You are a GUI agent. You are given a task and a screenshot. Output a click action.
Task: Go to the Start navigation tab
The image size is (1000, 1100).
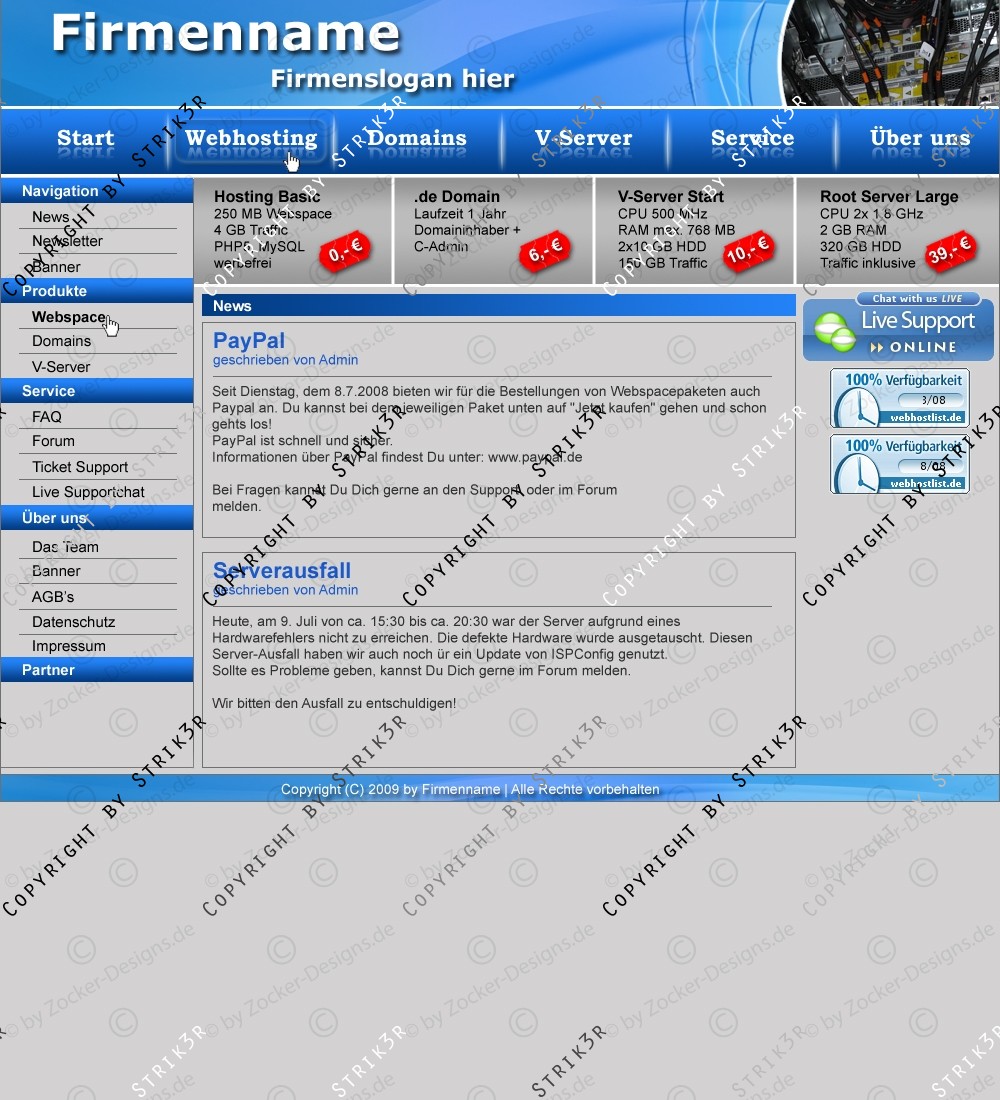[x=85, y=139]
